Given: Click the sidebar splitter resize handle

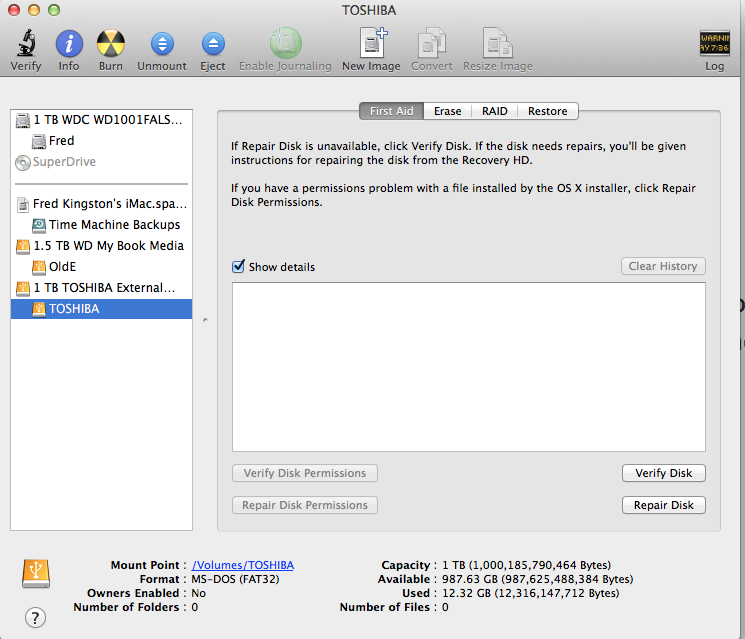Looking at the screenshot, I should coord(205,320).
